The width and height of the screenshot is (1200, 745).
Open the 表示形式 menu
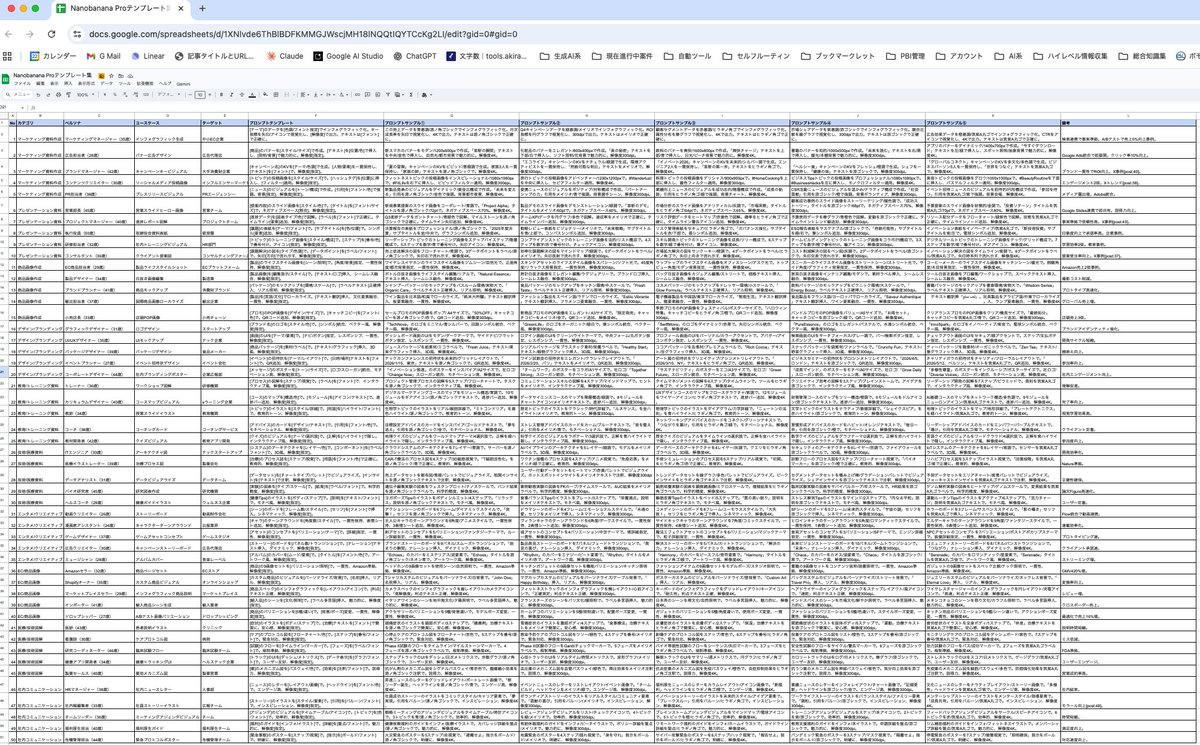click(x=86, y=84)
